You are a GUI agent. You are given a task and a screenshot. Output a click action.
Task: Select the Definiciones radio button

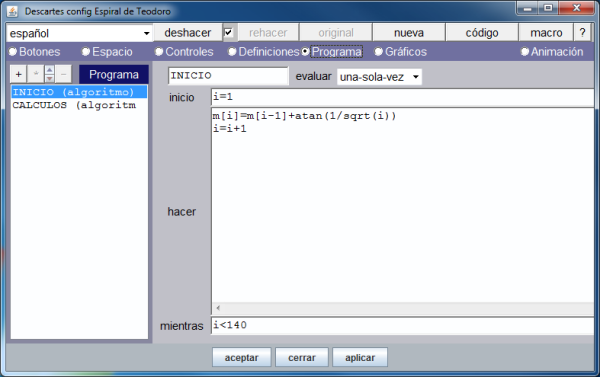pos(263,52)
